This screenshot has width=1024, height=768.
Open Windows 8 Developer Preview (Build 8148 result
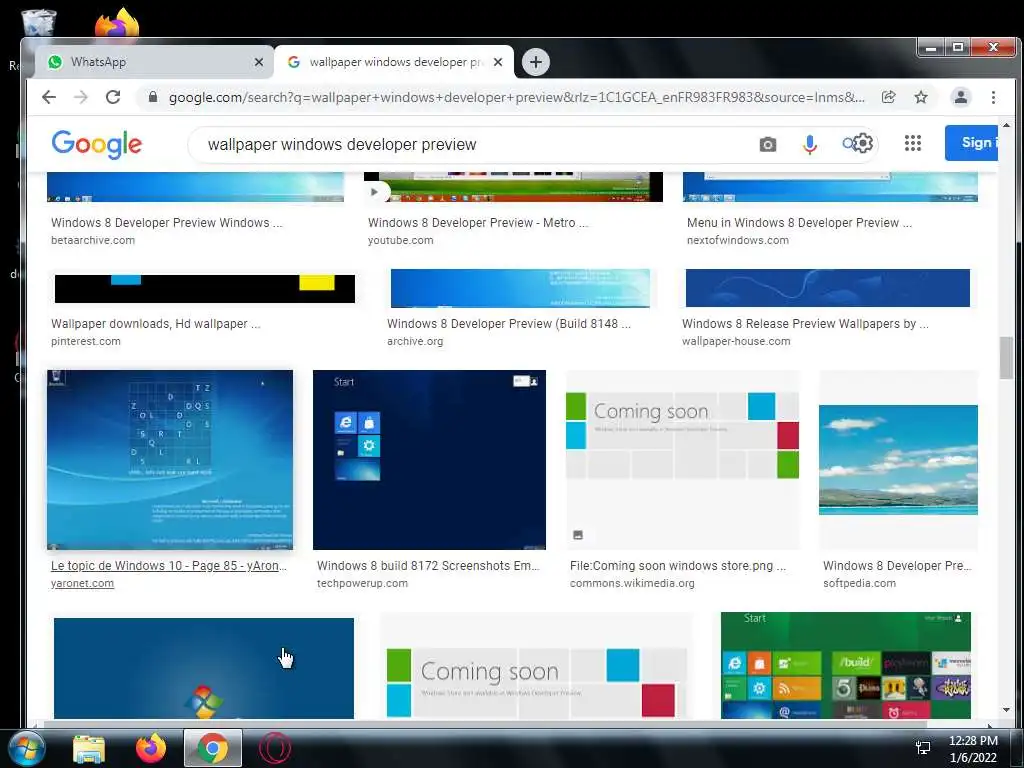pyautogui.click(x=509, y=324)
